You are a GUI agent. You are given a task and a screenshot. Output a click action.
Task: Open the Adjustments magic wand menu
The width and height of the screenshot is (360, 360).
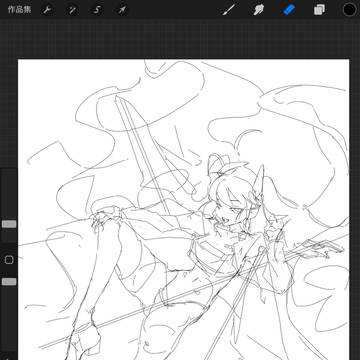tap(72, 10)
